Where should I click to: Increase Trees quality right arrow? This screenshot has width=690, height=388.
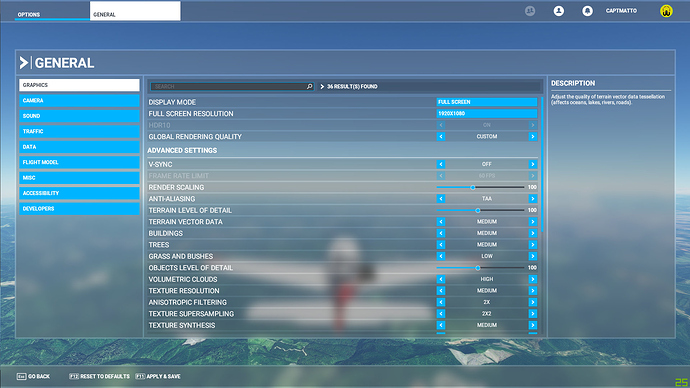532,245
